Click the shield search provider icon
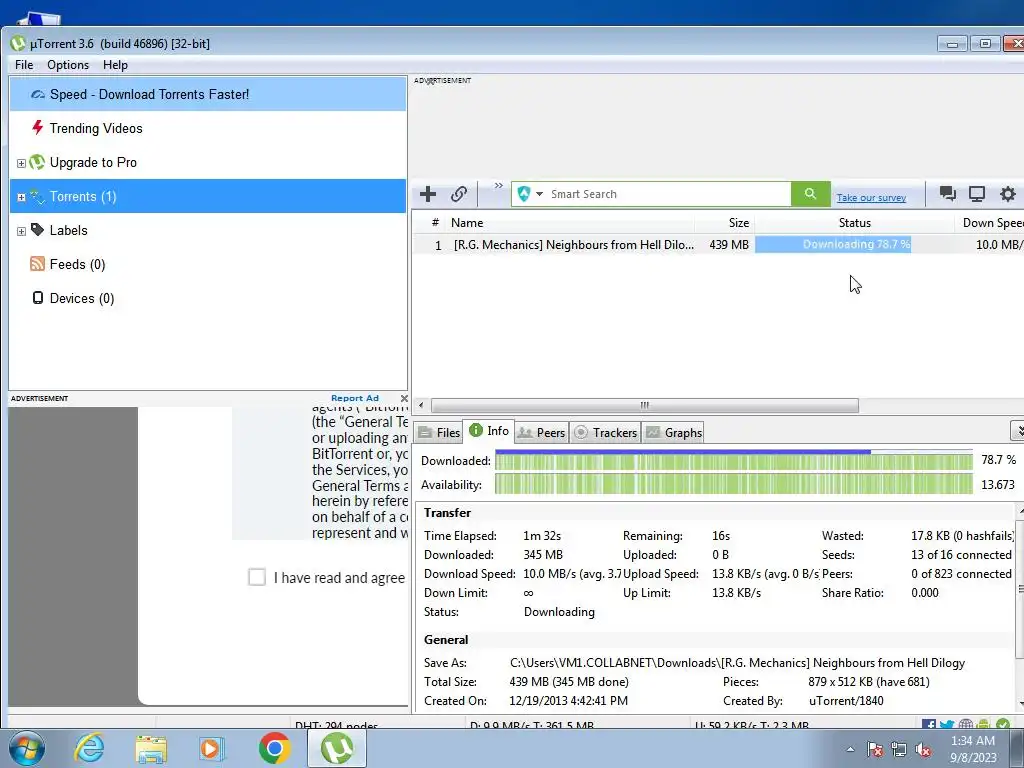Viewport: 1024px width, 768px height. 524,194
